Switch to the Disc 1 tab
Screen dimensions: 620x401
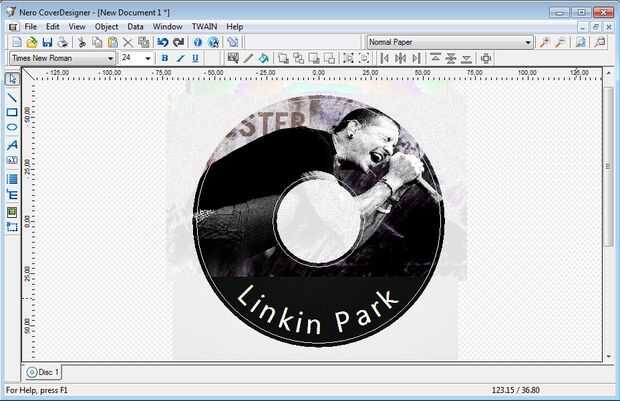[43, 372]
